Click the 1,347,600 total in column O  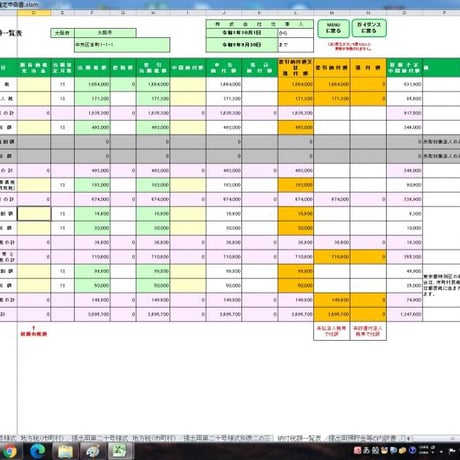click(x=404, y=314)
